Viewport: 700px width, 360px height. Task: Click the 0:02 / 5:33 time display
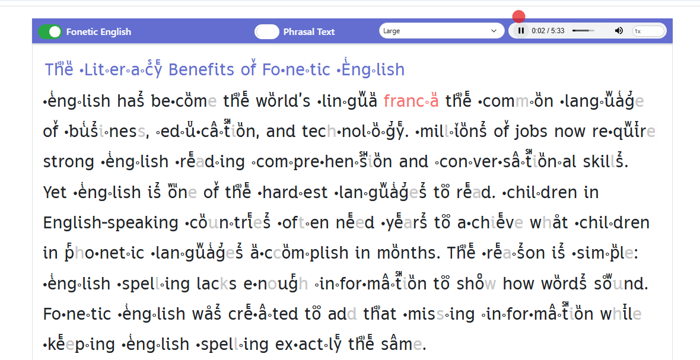coord(548,31)
